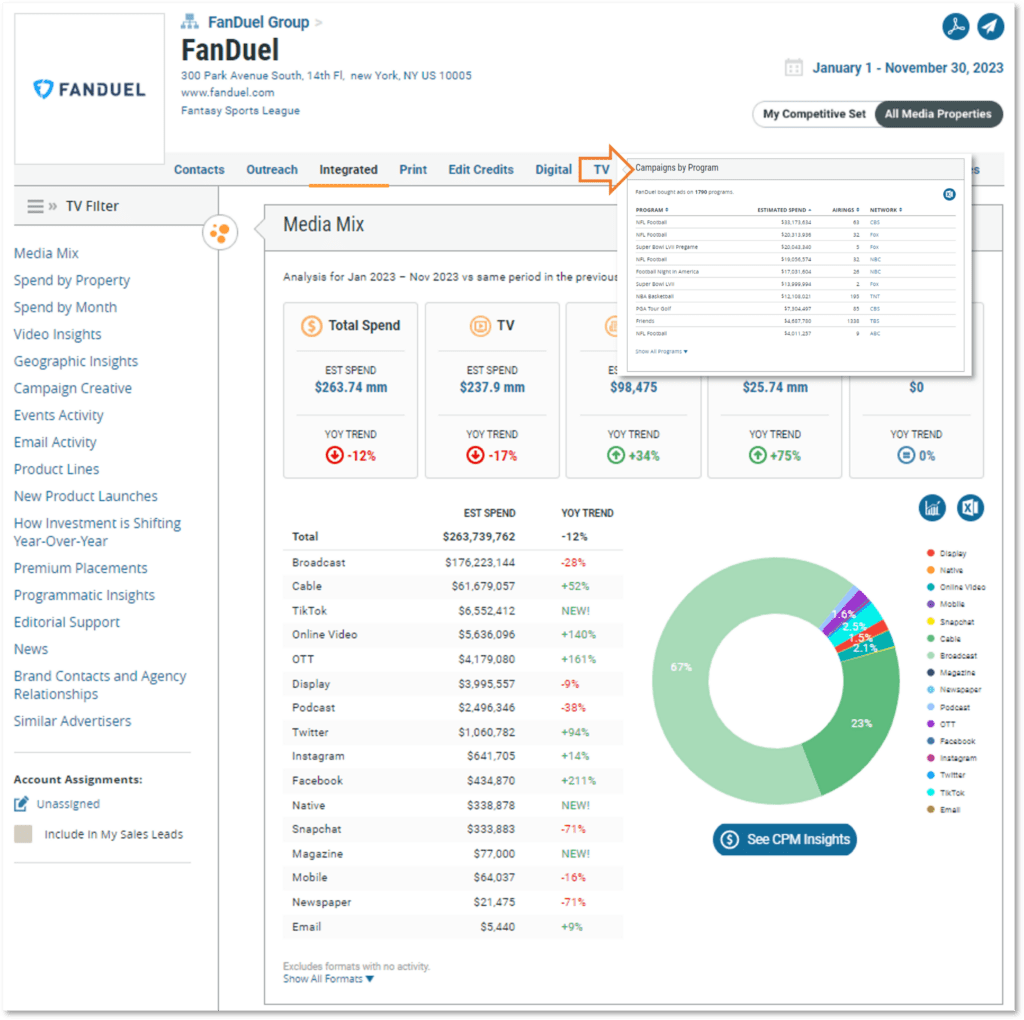This screenshot has width=1024, height=1020.
Task: Click the orange dots icon beside Media Mix
Action: click(x=220, y=232)
